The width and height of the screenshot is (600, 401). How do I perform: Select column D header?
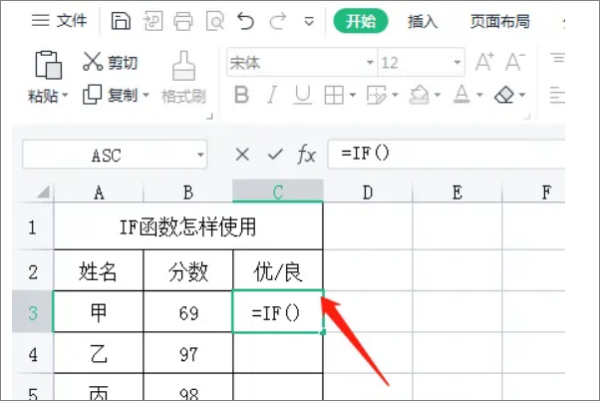pyautogui.click(x=368, y=192)
